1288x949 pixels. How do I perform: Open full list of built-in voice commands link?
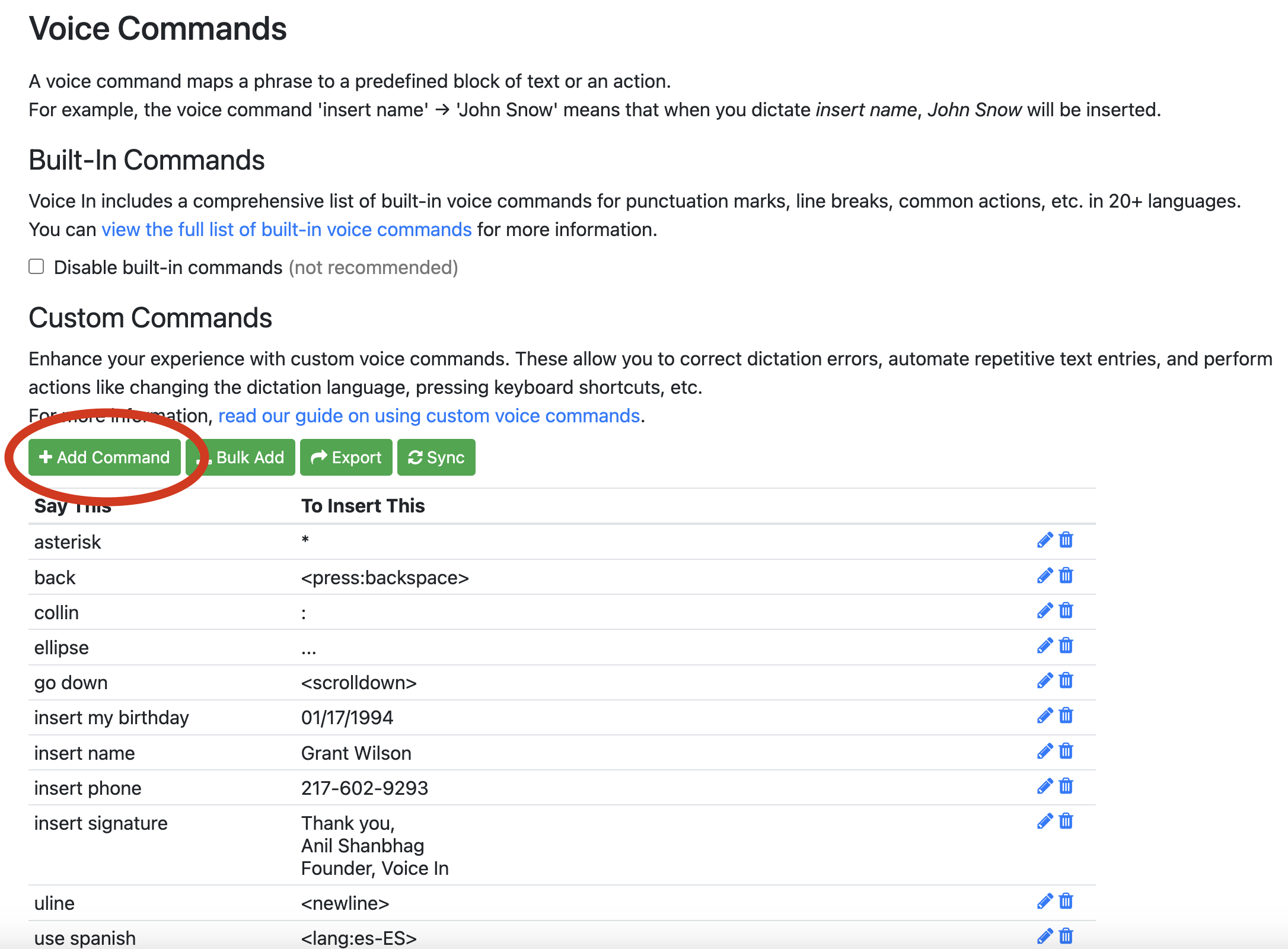tap(286, 230)
